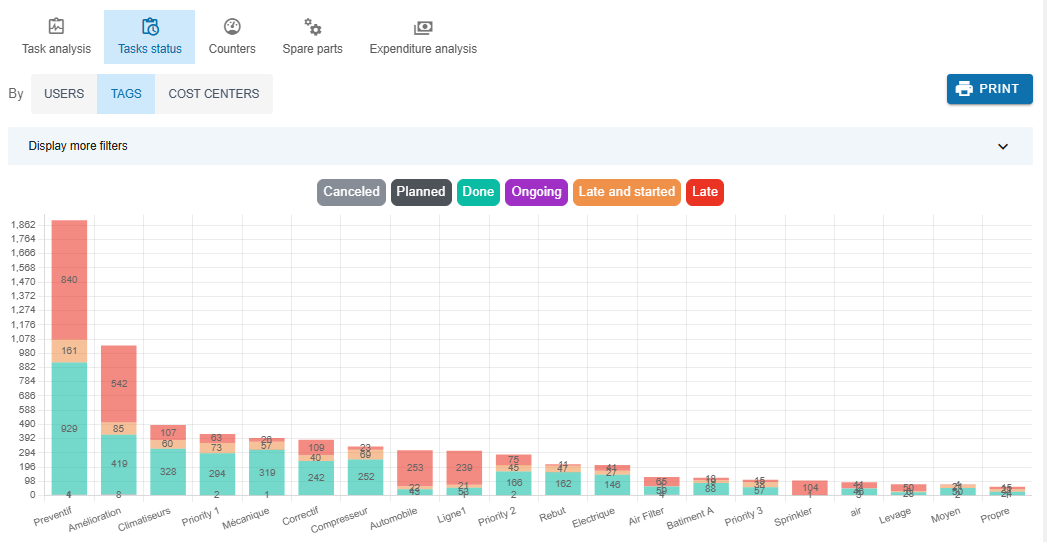
Task: Click the Preventif axis label
Action: (x=53, y=515)
